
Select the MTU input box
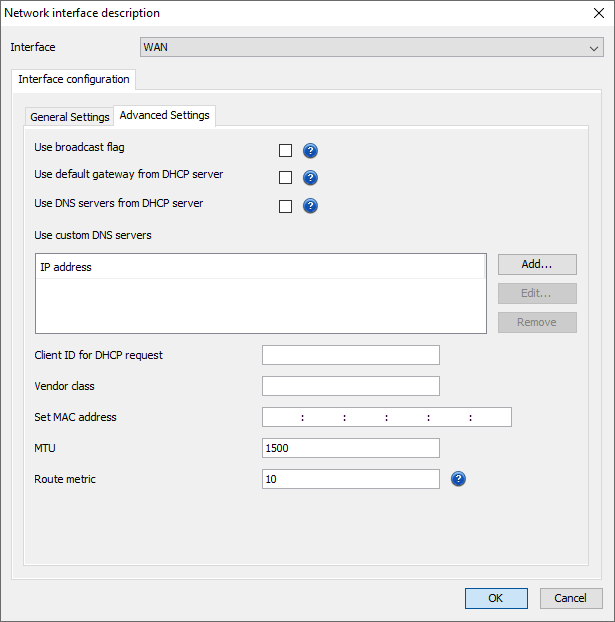(350, 448)
